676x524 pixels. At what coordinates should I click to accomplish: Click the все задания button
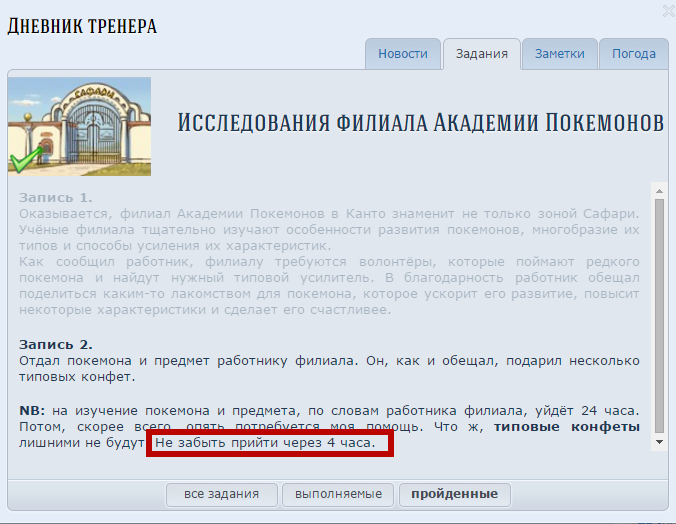pyautogui.click(x=222, y=494)
